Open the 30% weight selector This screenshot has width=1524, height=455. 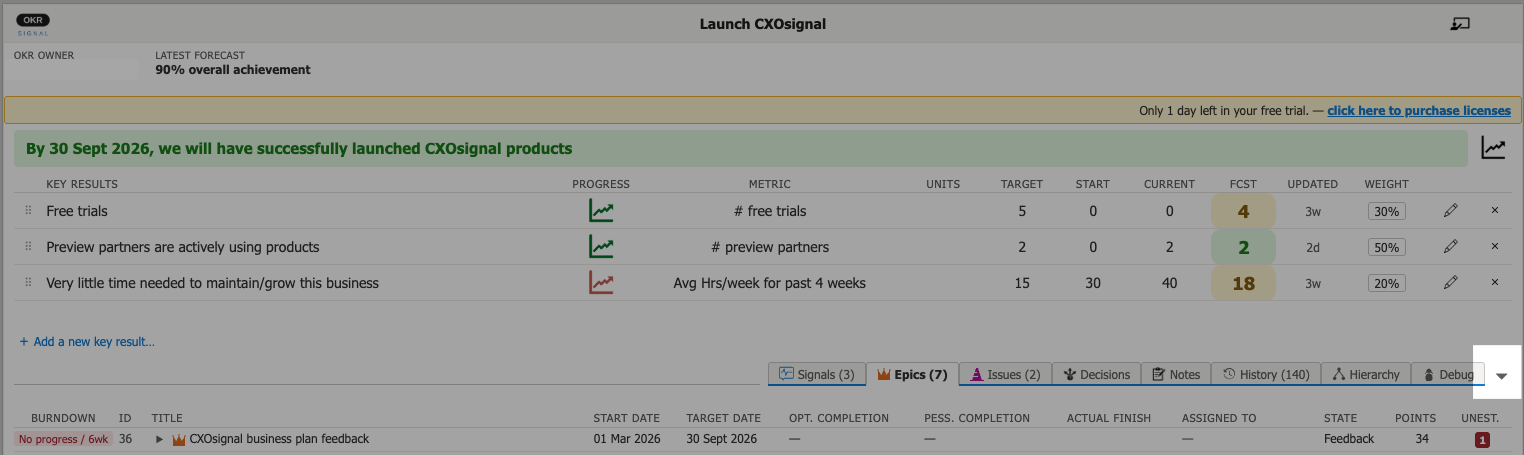click(x=1387, y=211)
